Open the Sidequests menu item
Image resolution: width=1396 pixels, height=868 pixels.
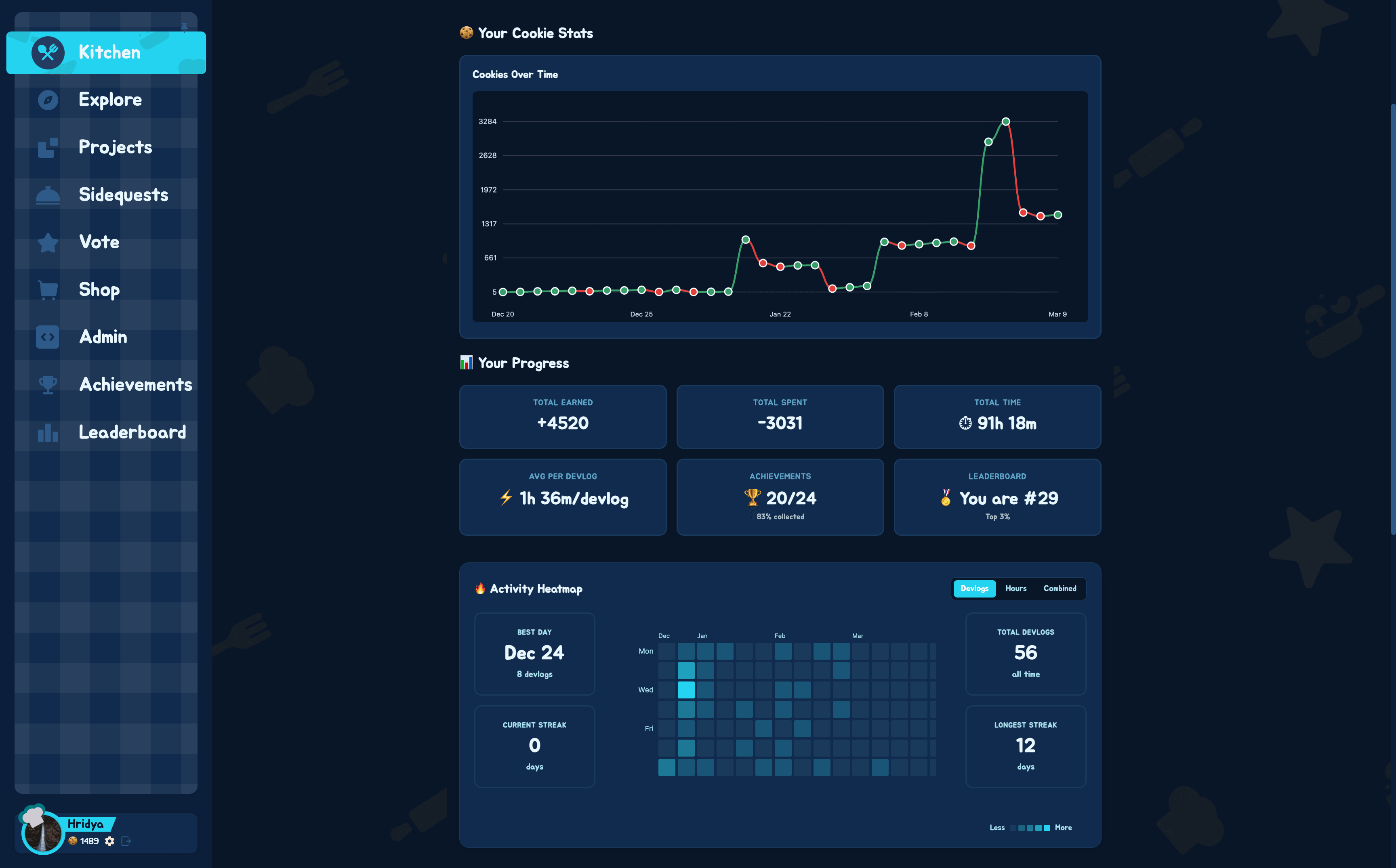pos(123,195)
